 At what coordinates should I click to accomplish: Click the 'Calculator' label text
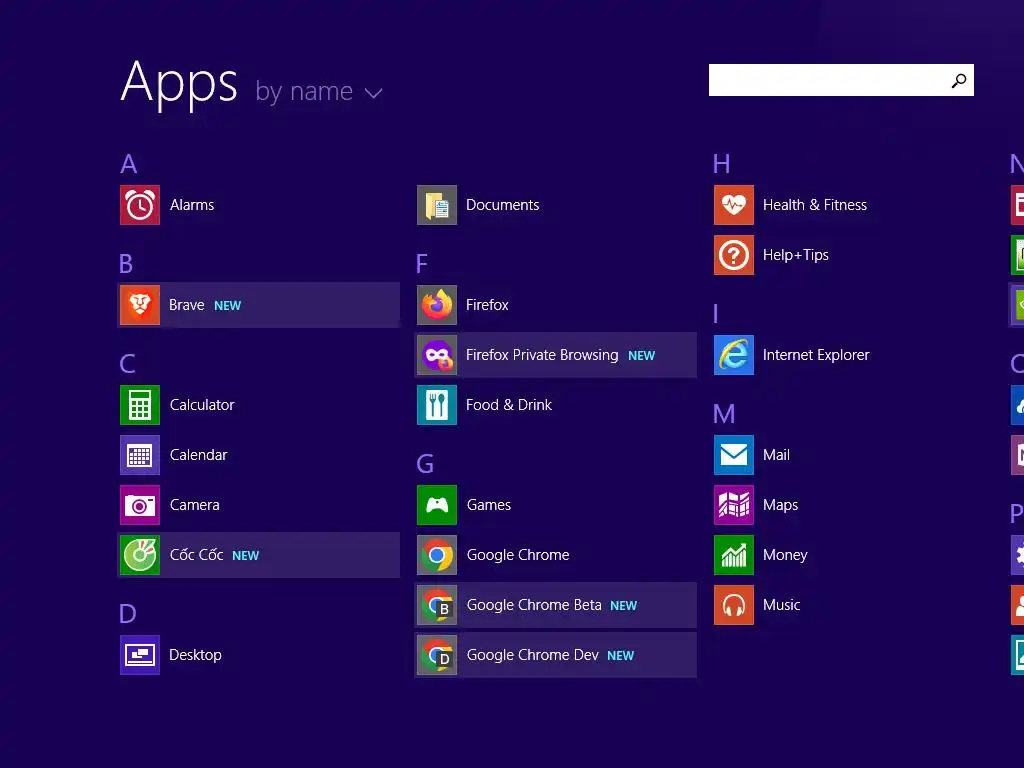coord(202,405)
